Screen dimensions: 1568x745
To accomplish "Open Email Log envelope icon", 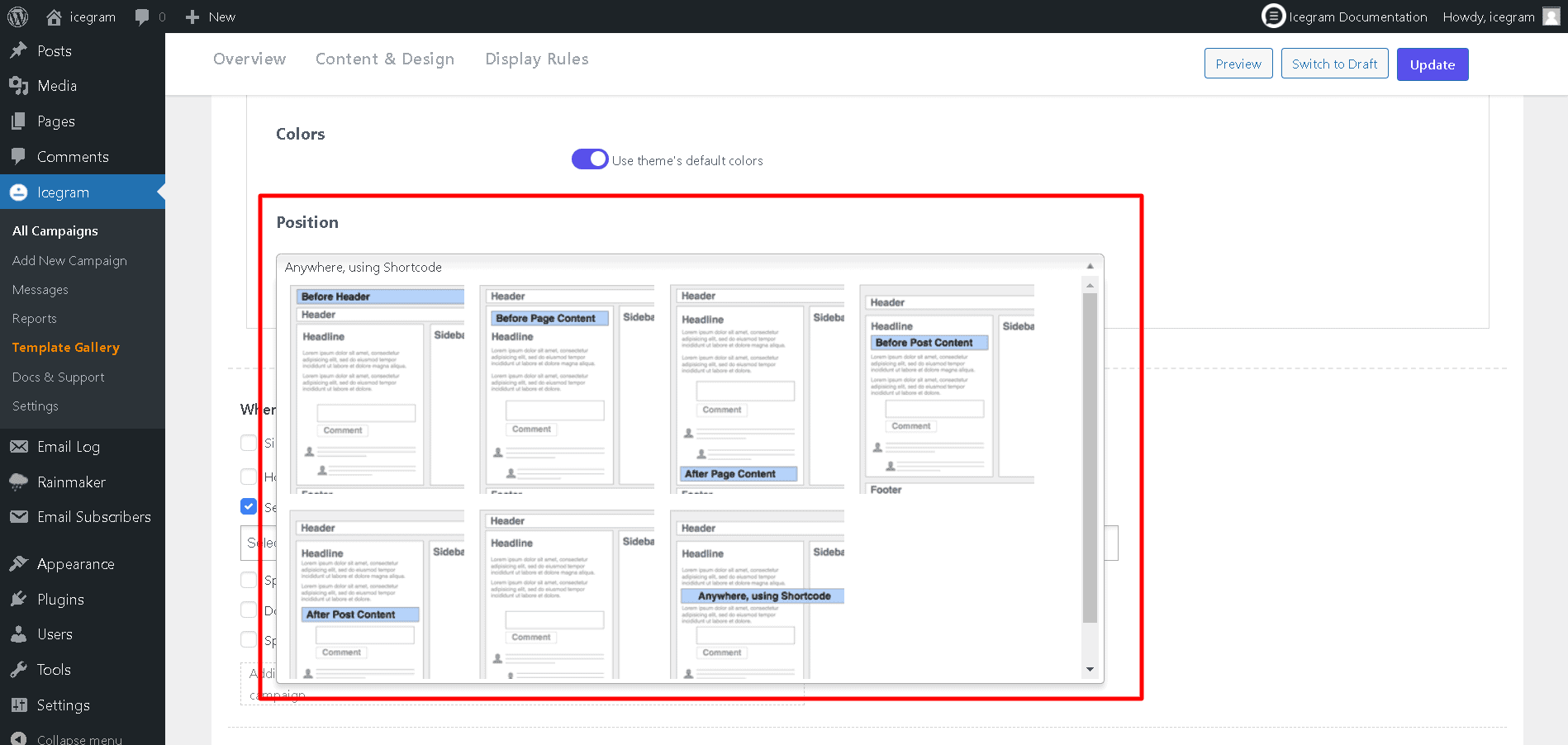I will point(18,447).
